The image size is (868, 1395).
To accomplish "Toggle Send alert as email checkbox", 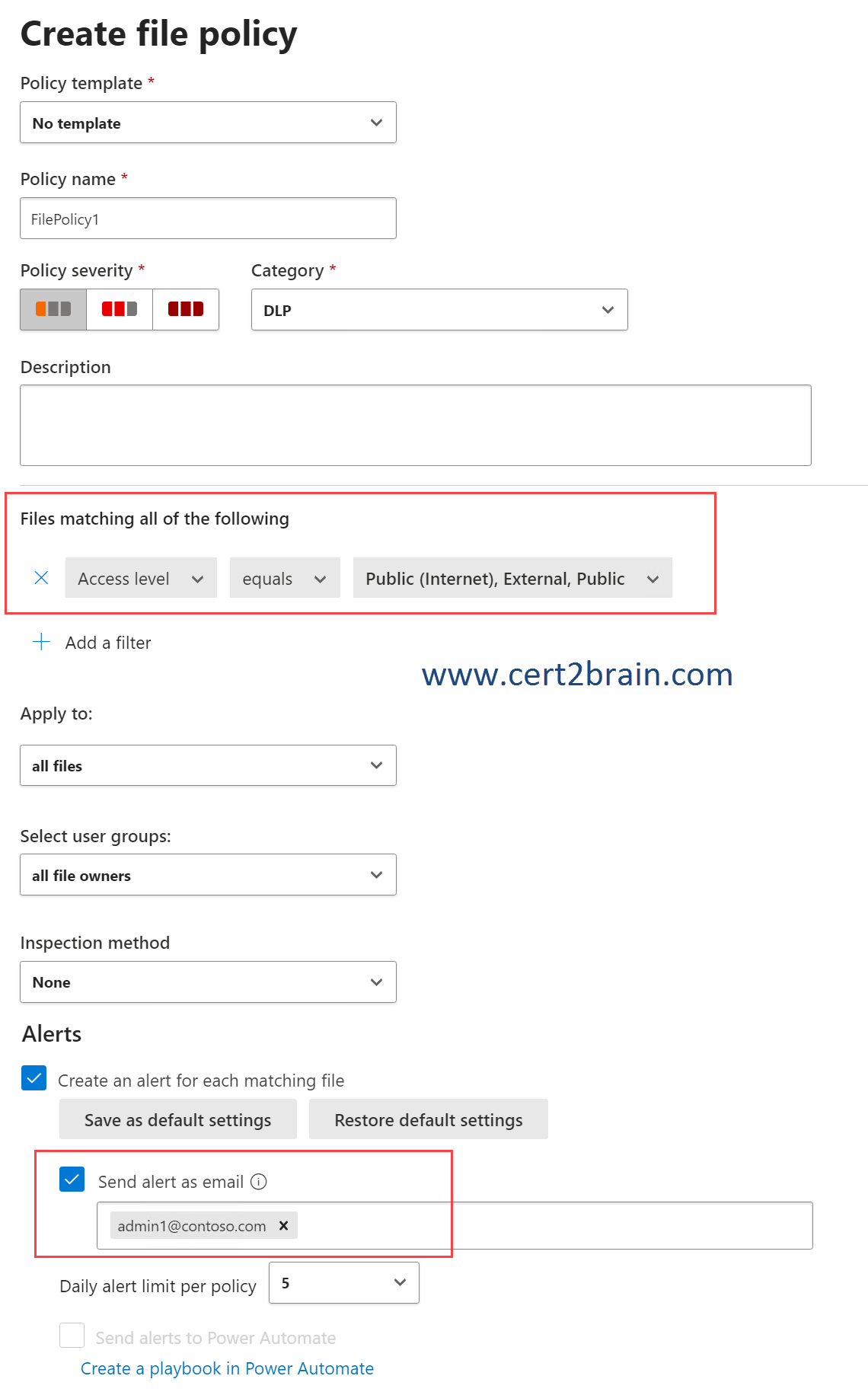I will click(x=72, y=1180).
